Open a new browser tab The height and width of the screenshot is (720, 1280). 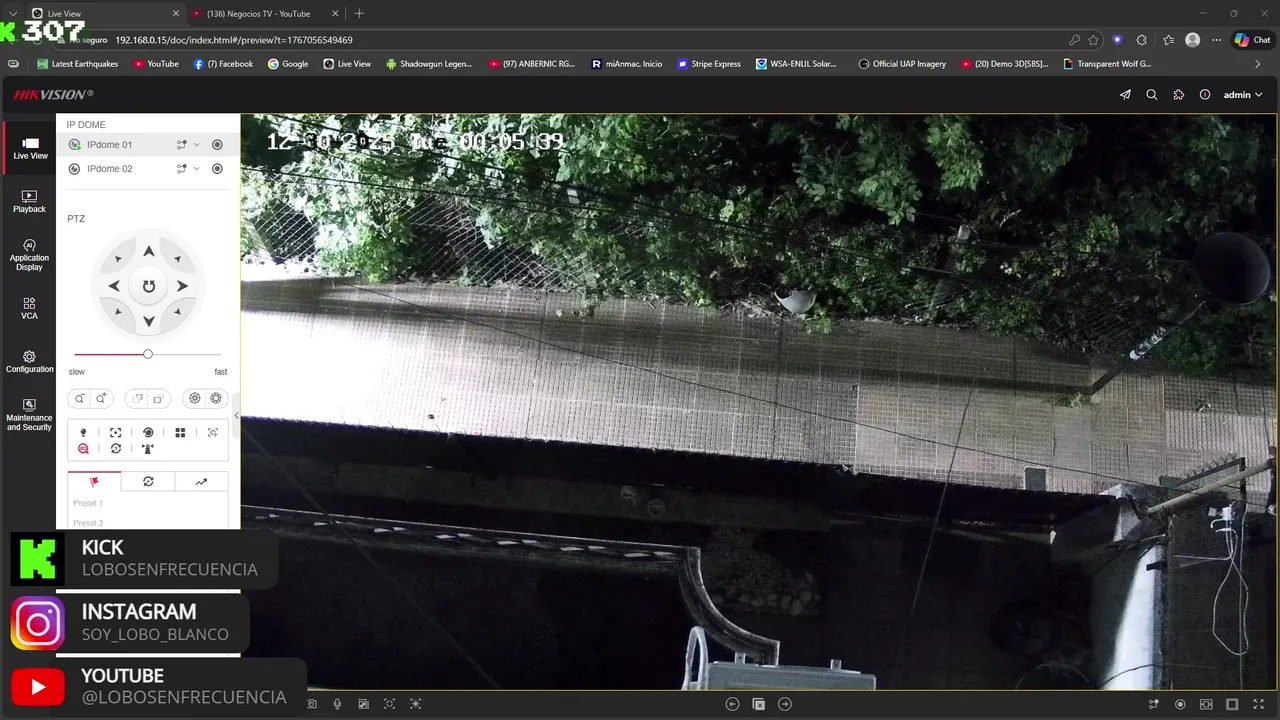pyautogui.click(x=359, y=14)
